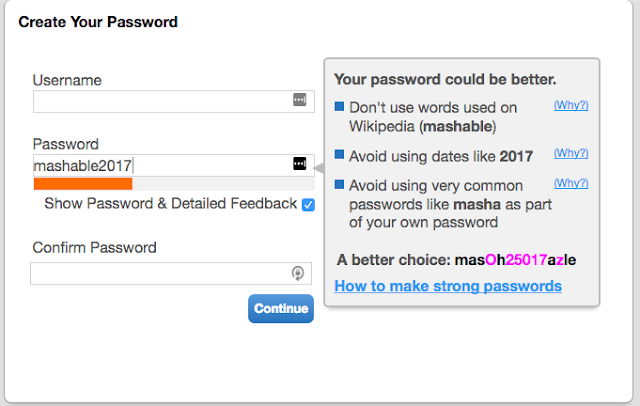Click into the Password field containing mashable2017
The image size is (640, 406).
point(173,165)
